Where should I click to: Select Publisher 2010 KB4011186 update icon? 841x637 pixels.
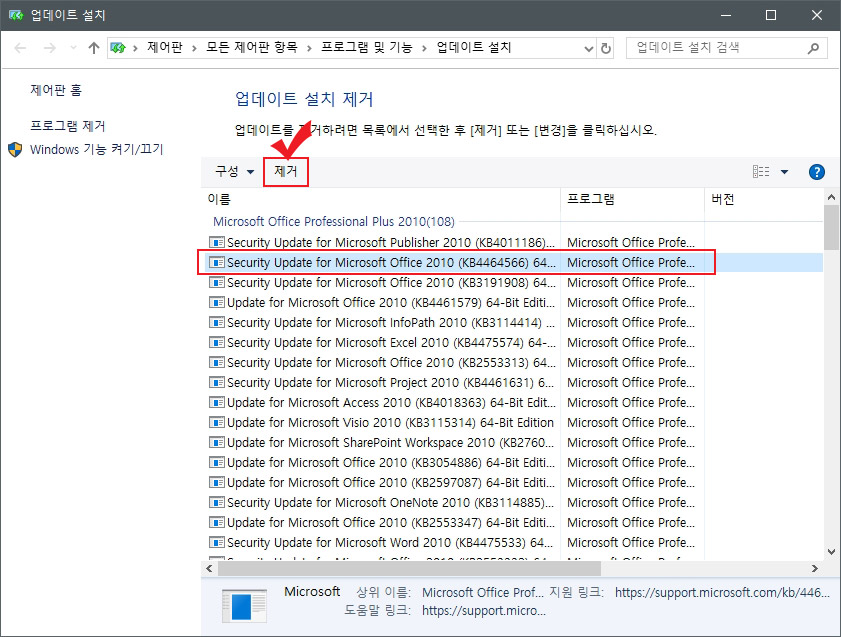(x=217, y=242)
